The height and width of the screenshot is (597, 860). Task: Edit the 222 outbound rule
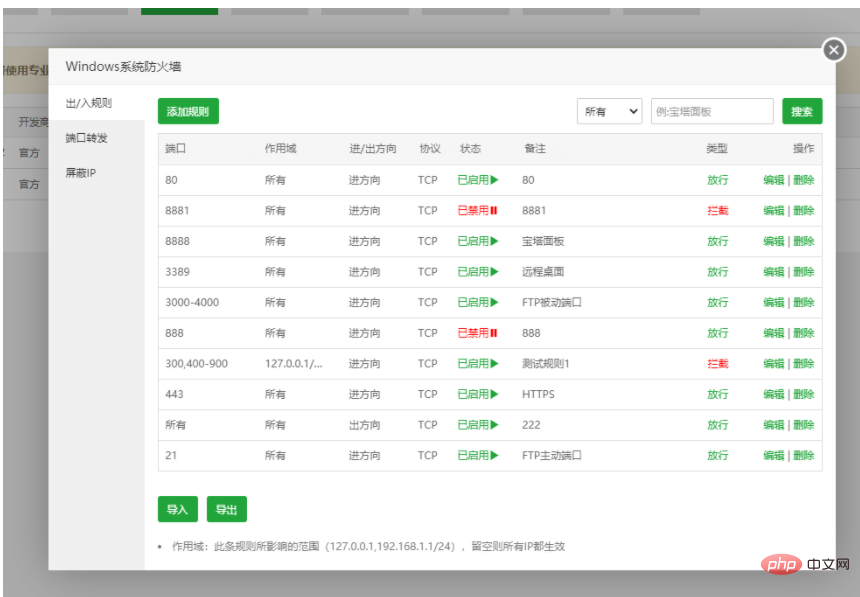(774, 425)
